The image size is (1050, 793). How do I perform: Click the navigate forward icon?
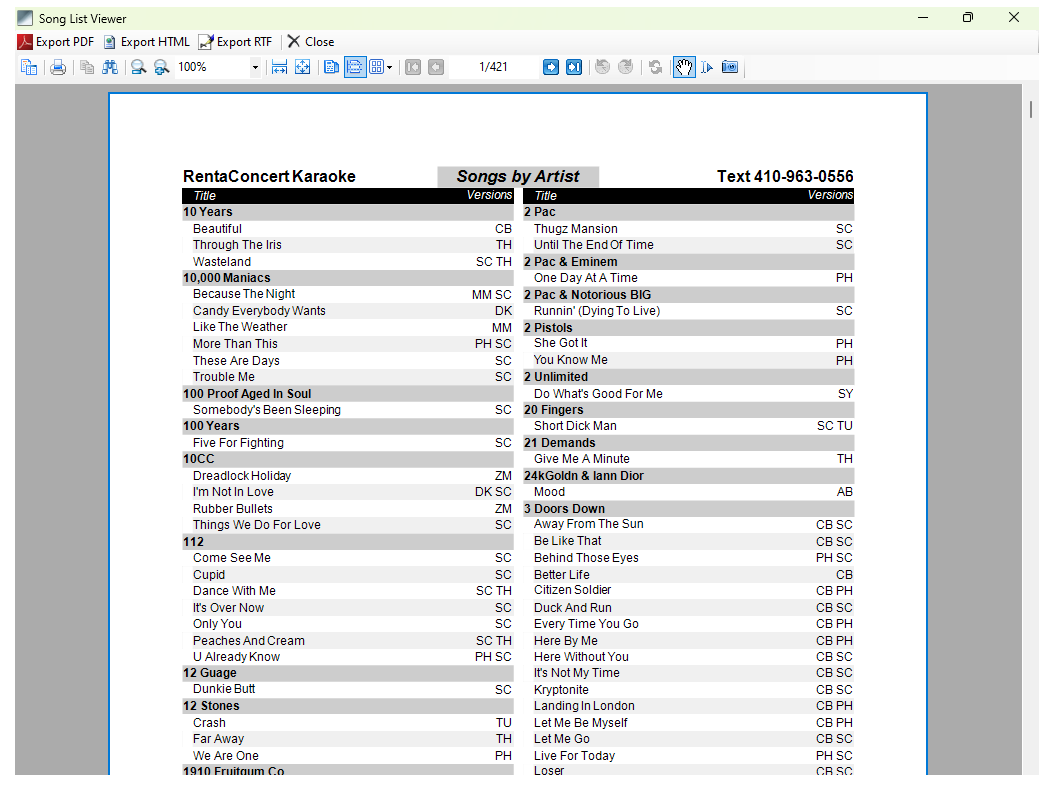(625, 67)
